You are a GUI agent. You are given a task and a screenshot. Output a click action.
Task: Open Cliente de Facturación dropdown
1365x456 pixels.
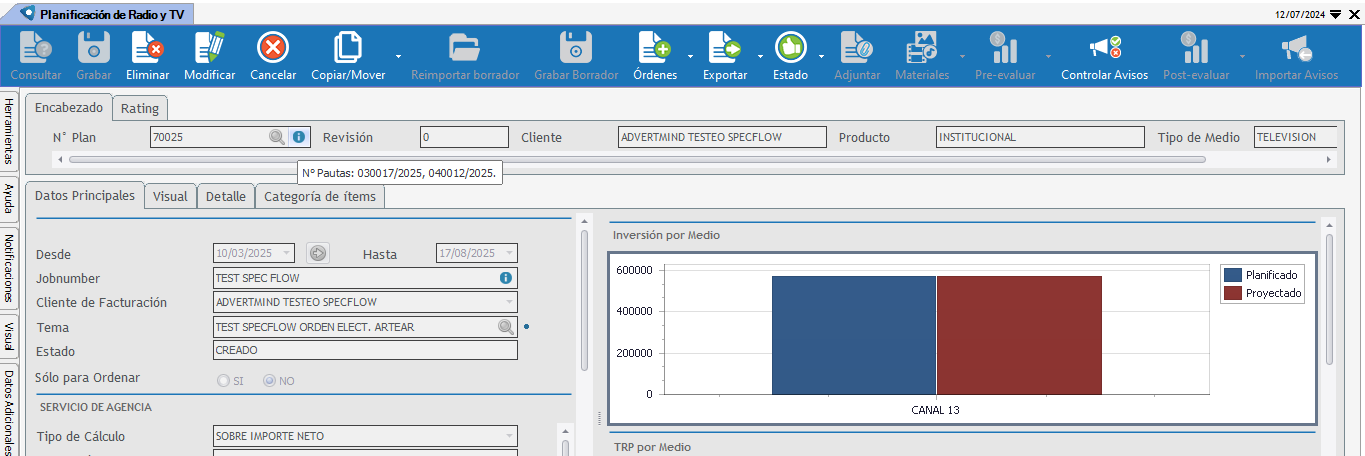pos(510,302)
